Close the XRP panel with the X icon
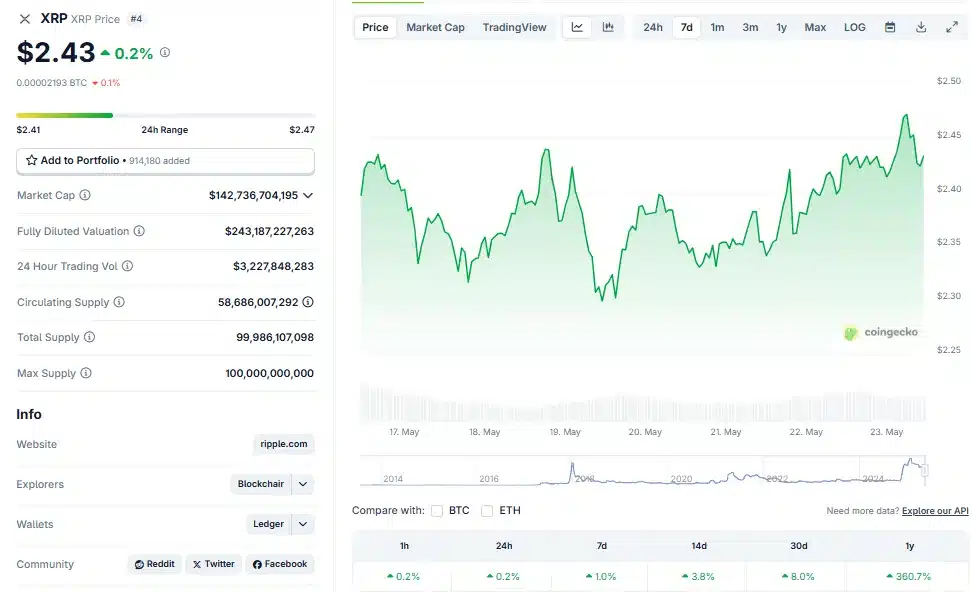 coord(25,19)
